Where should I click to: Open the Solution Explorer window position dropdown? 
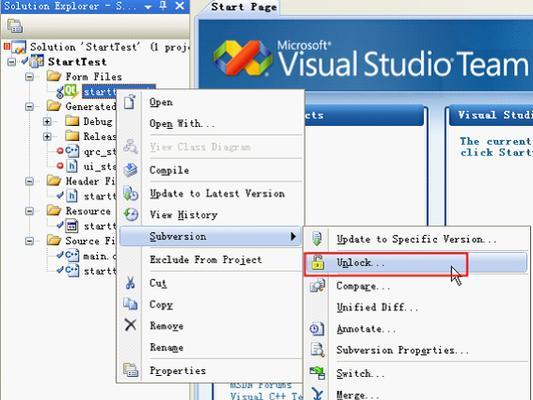[148, 6]
